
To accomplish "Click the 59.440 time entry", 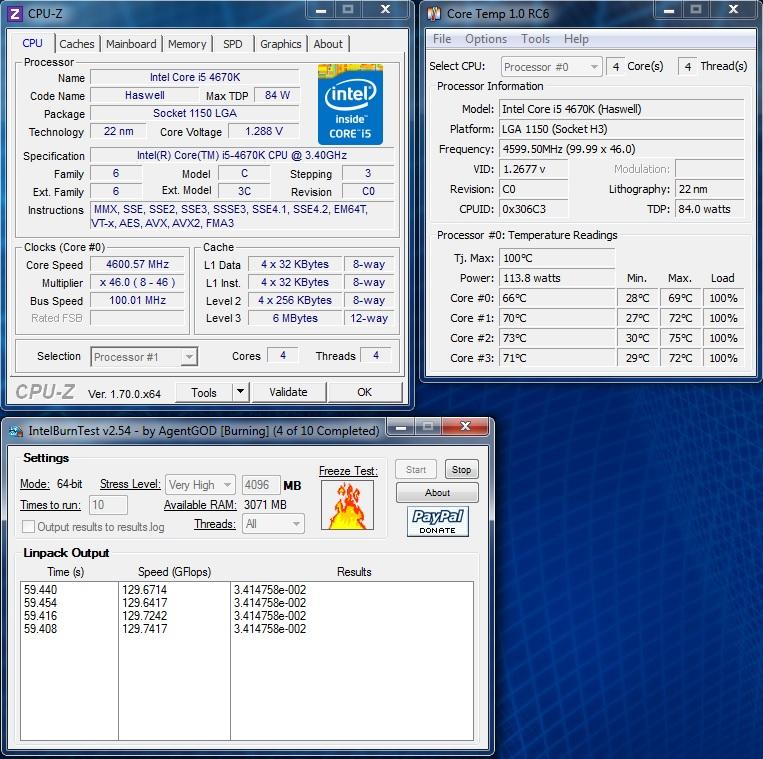I will click(x=40, y=590).
